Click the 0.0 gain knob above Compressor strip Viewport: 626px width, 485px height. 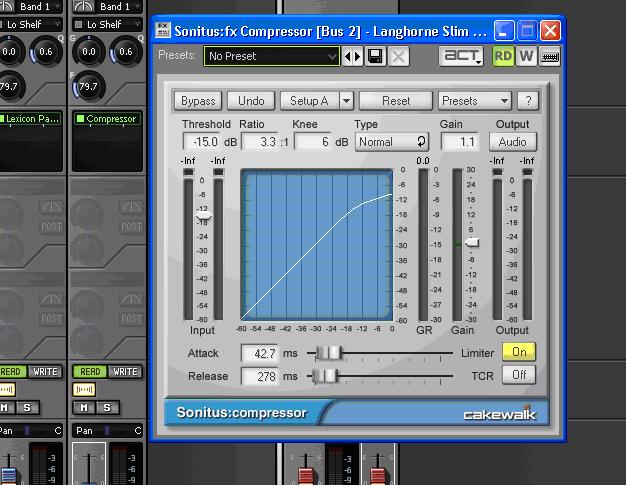89,51
